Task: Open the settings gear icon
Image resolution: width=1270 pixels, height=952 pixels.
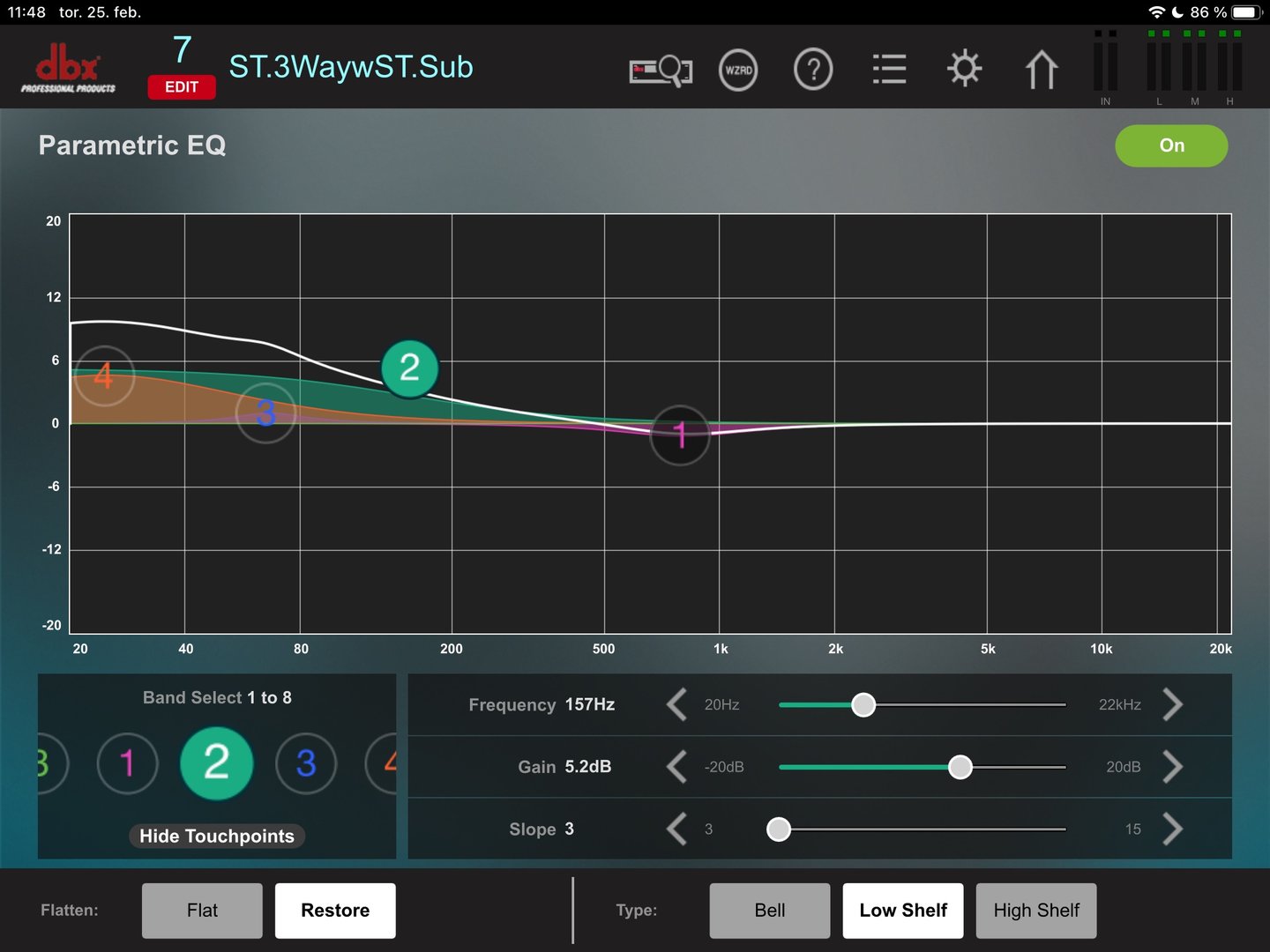Action: 964,69
